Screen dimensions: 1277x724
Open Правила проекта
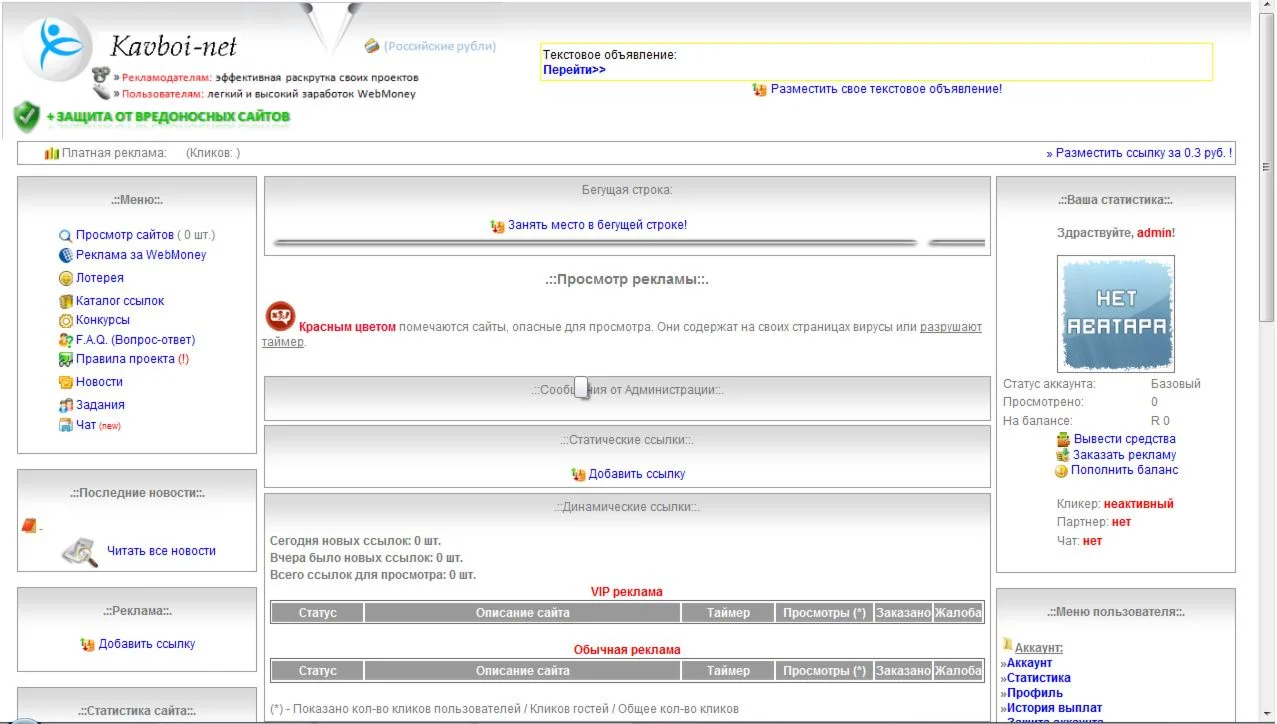coord(125,359)
